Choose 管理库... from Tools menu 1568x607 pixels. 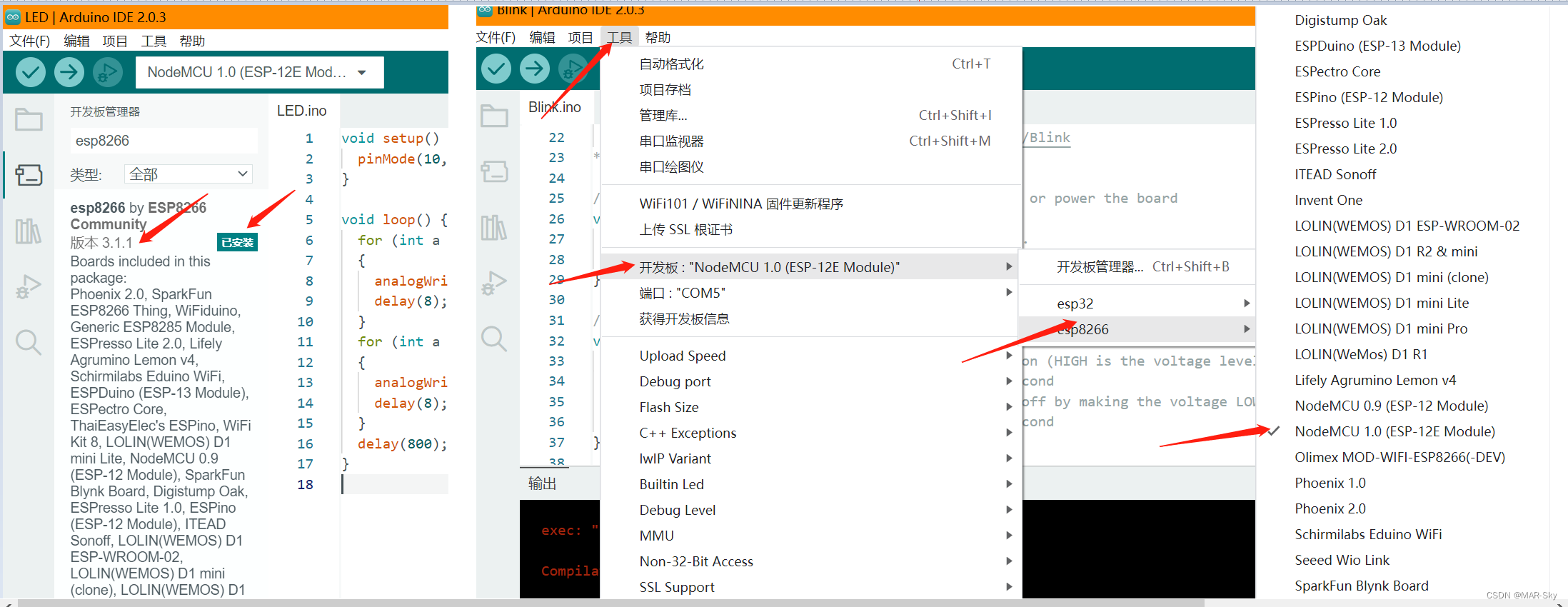coord(812,116)
